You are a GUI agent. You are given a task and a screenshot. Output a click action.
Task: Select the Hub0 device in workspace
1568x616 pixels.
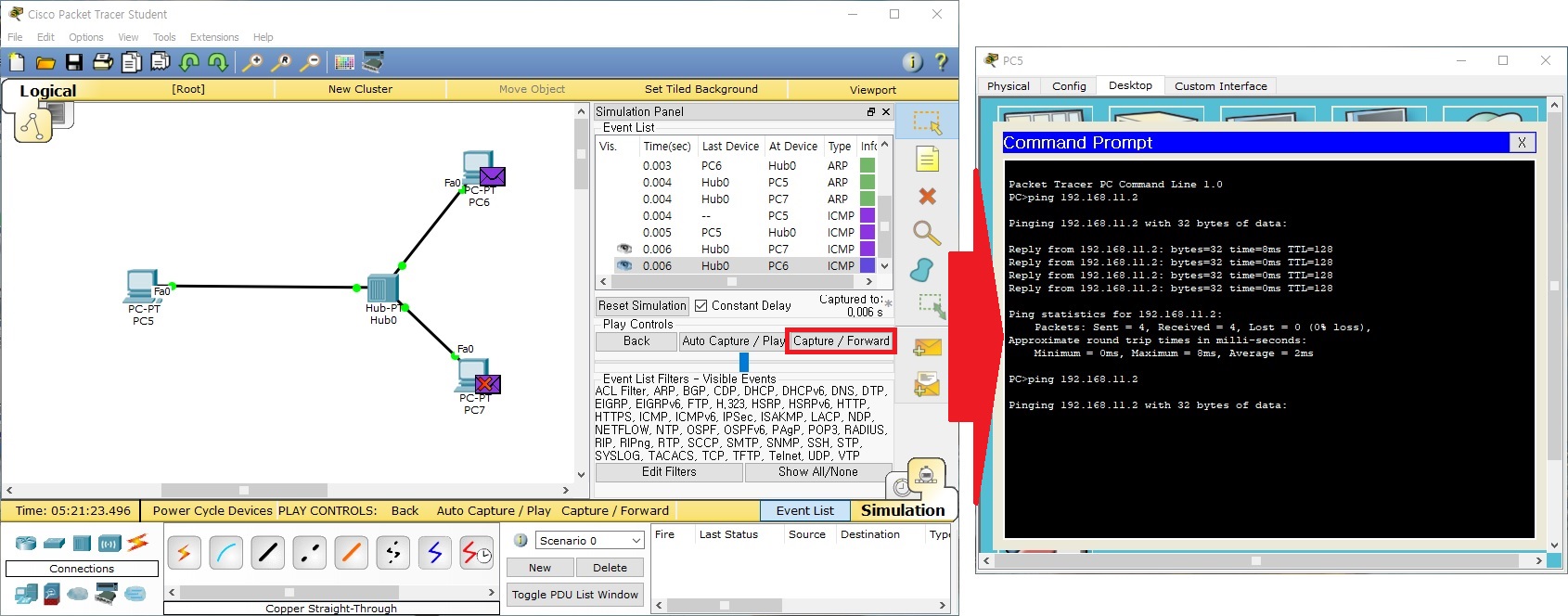(x=381, y=289)
